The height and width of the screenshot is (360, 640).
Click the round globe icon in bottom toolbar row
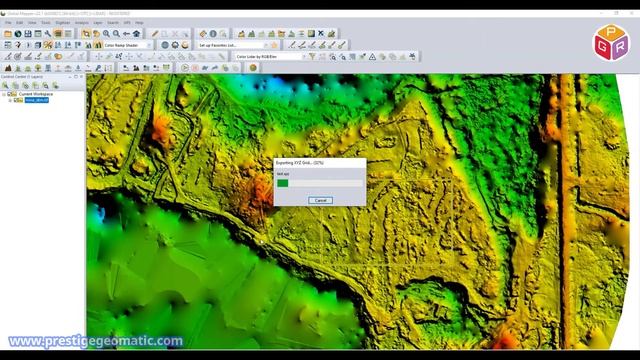click(253, 68)
